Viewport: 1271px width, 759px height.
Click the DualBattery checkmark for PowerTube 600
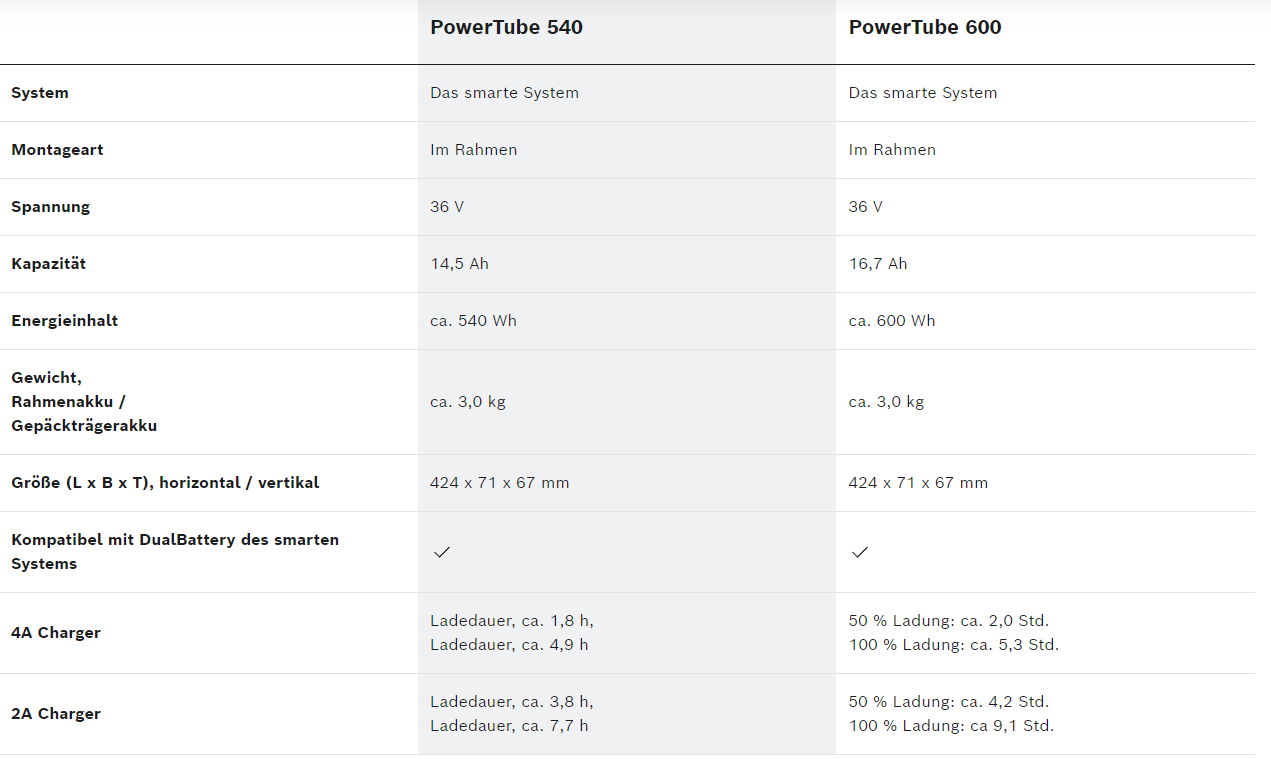pos(860,552)
